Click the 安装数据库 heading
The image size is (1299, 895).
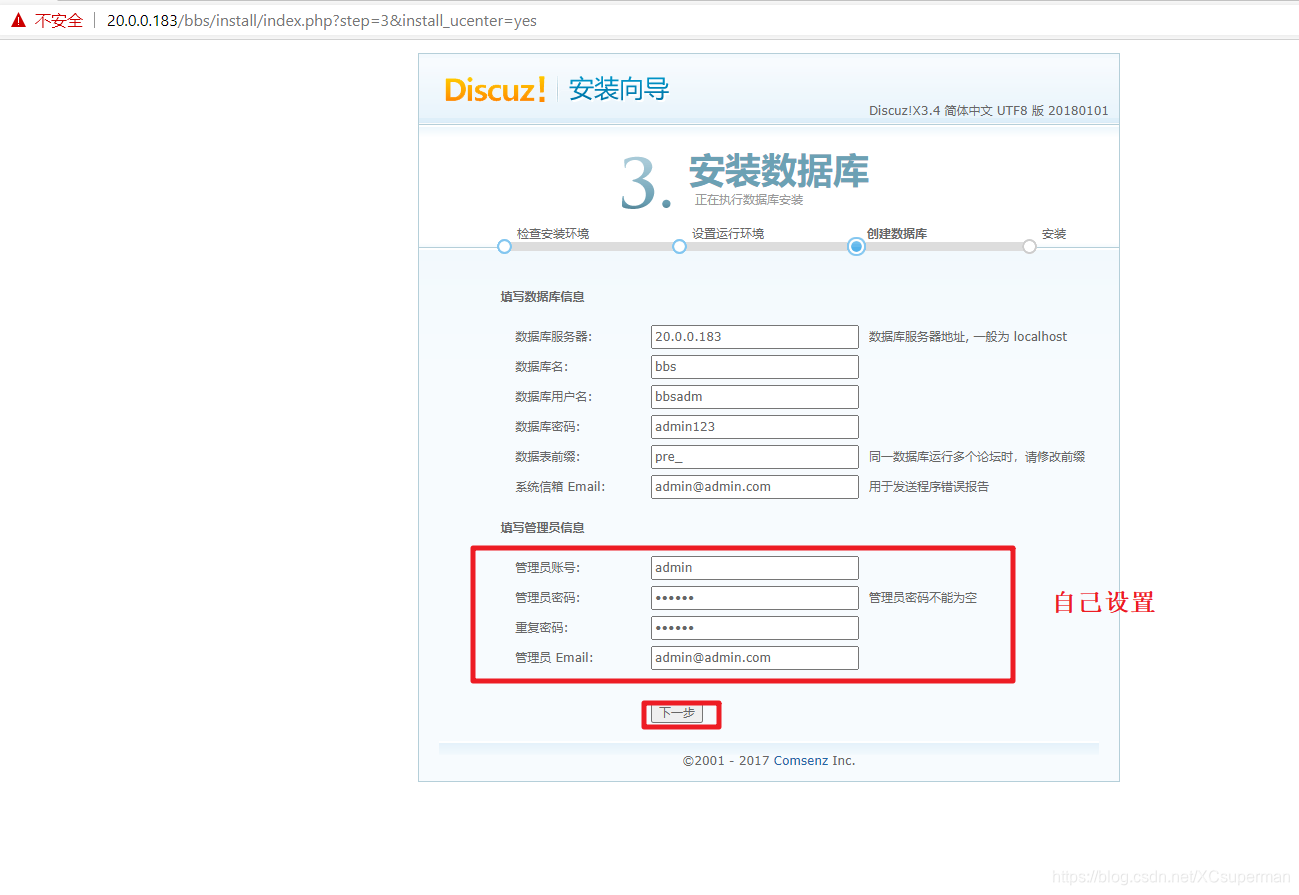coord(778,171)
